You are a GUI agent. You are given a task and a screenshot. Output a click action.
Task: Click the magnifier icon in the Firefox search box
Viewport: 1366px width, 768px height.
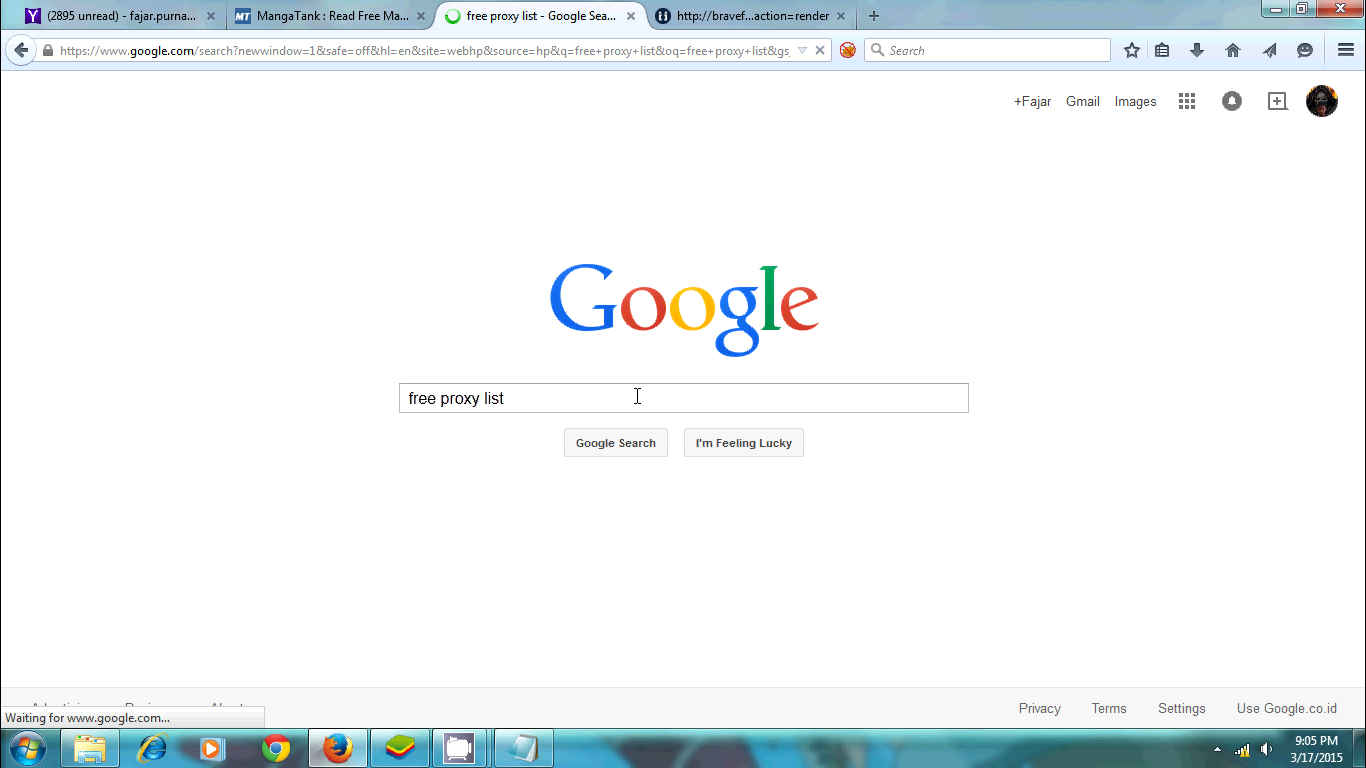coord(877,50)
